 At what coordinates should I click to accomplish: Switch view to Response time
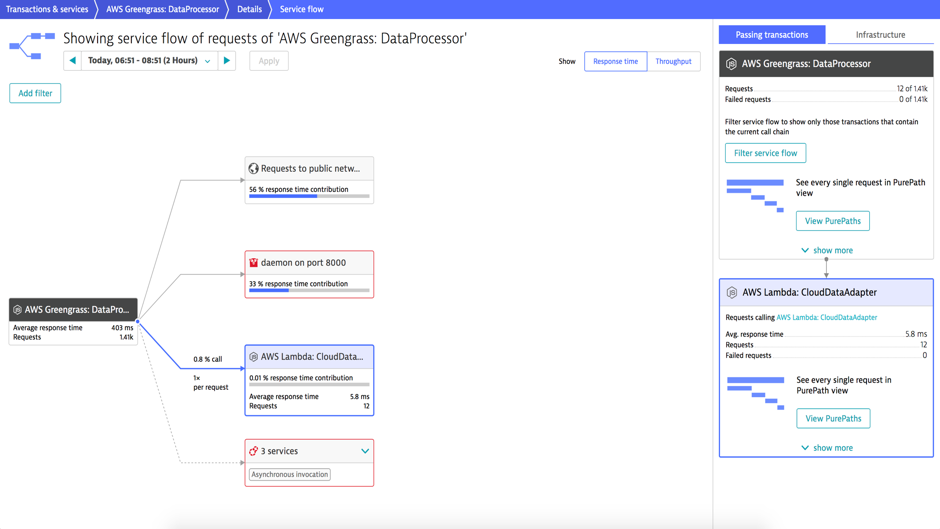point(616,61)
